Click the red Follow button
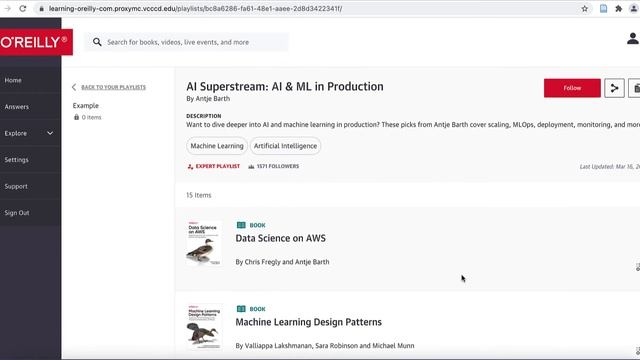The height and width of the screenshot is (360, 640). pyautogui.click(x=572, y=88)
